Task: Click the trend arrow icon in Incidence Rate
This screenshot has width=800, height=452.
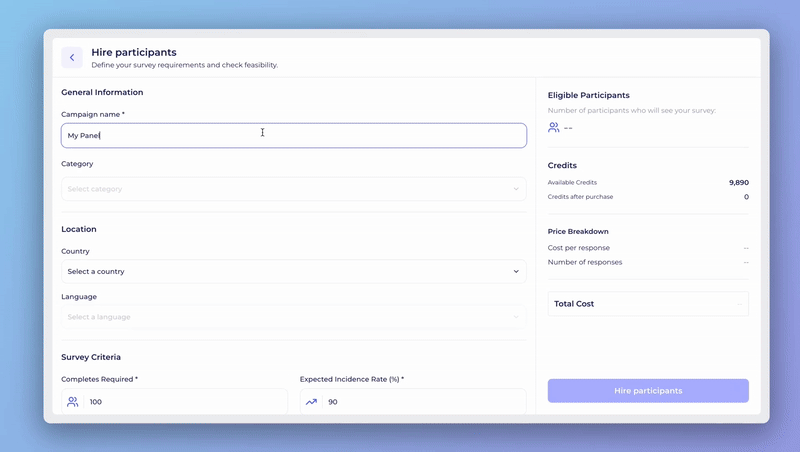Action: (x=311, y=402)
